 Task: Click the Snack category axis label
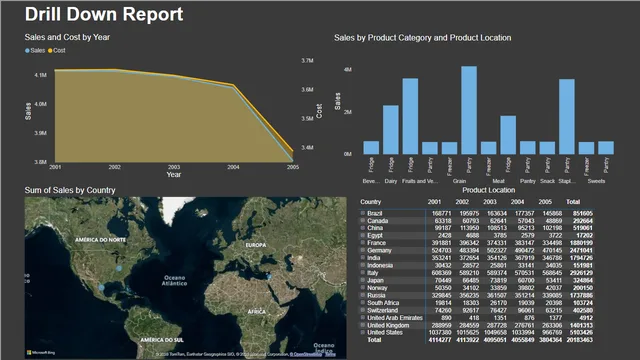pos(547,181)
